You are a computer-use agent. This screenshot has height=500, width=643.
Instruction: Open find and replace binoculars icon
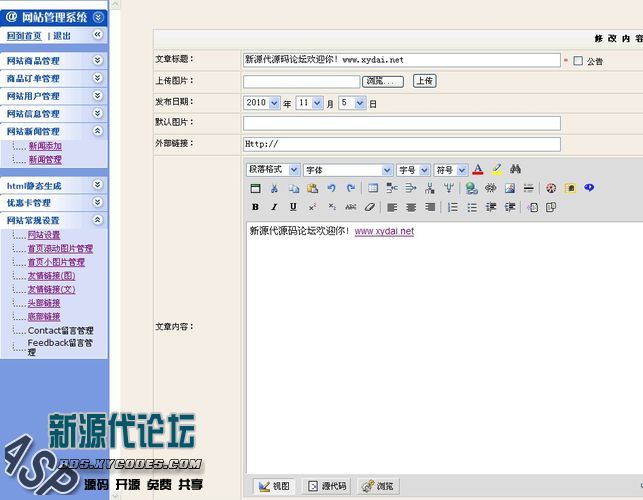tap(515, 169)
